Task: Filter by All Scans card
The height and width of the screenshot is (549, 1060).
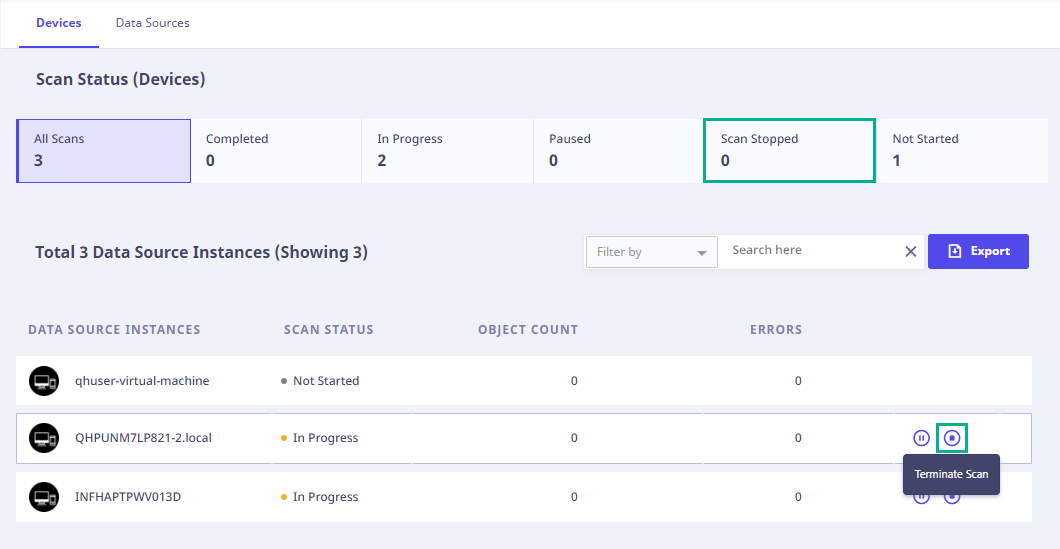Action: 103,151
